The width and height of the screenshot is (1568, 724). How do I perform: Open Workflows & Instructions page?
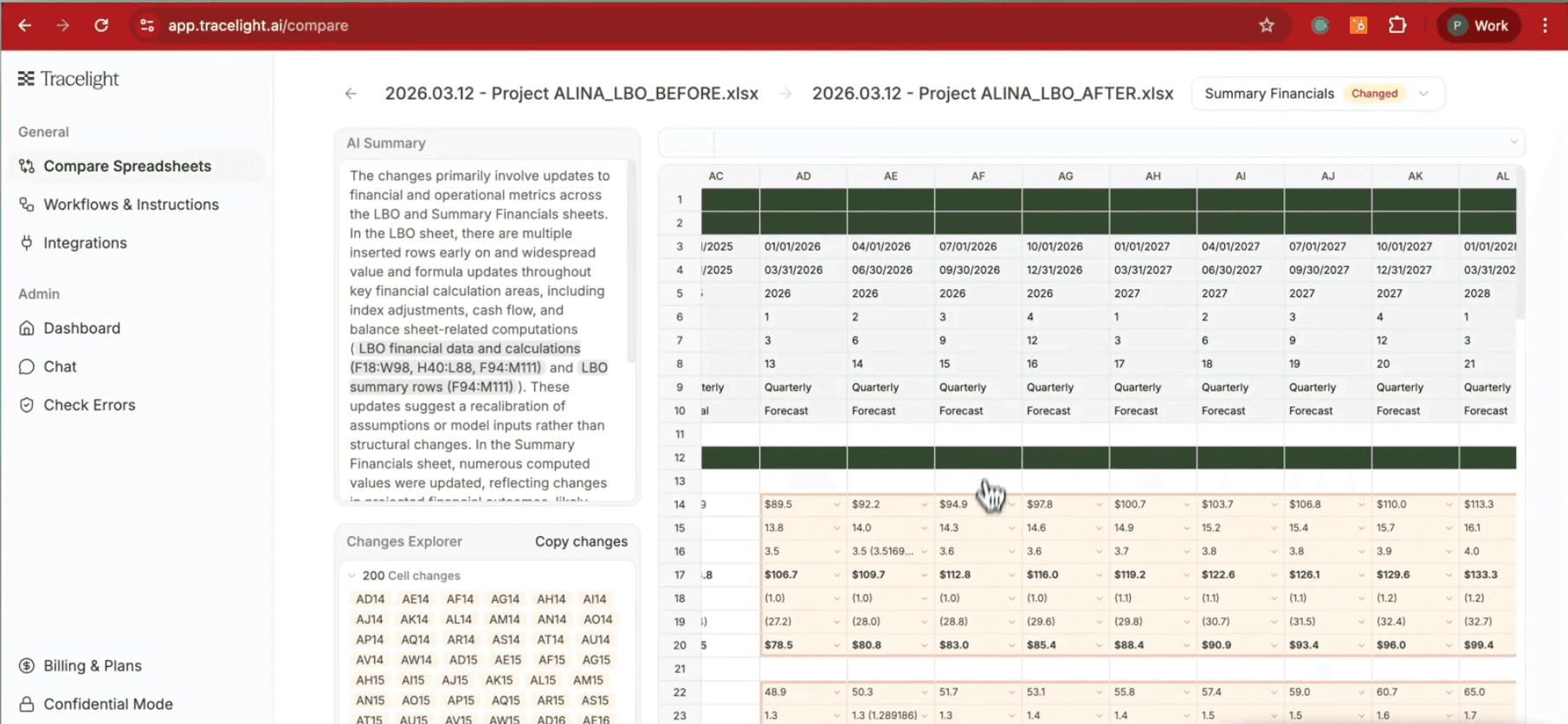(x=131, y=204)
